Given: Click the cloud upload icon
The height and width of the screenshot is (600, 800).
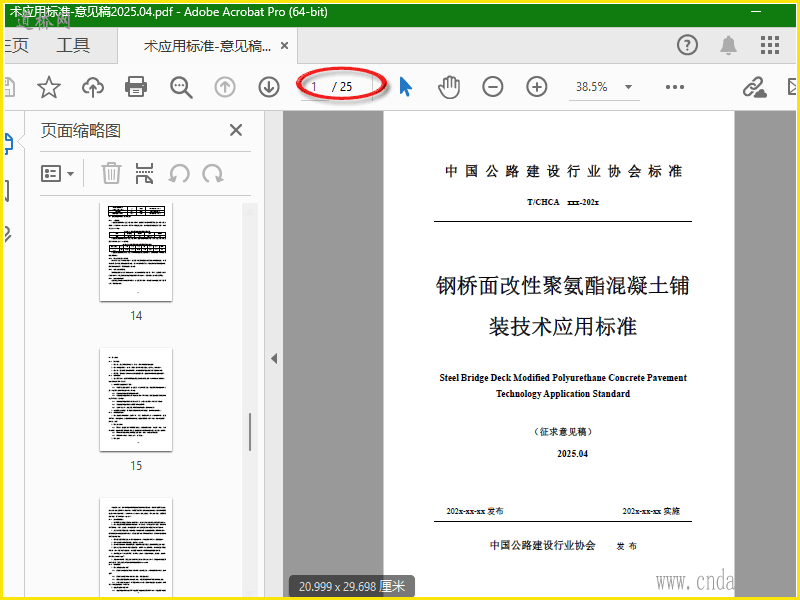Looking at the screenshot, I should (x=93, y=87).
